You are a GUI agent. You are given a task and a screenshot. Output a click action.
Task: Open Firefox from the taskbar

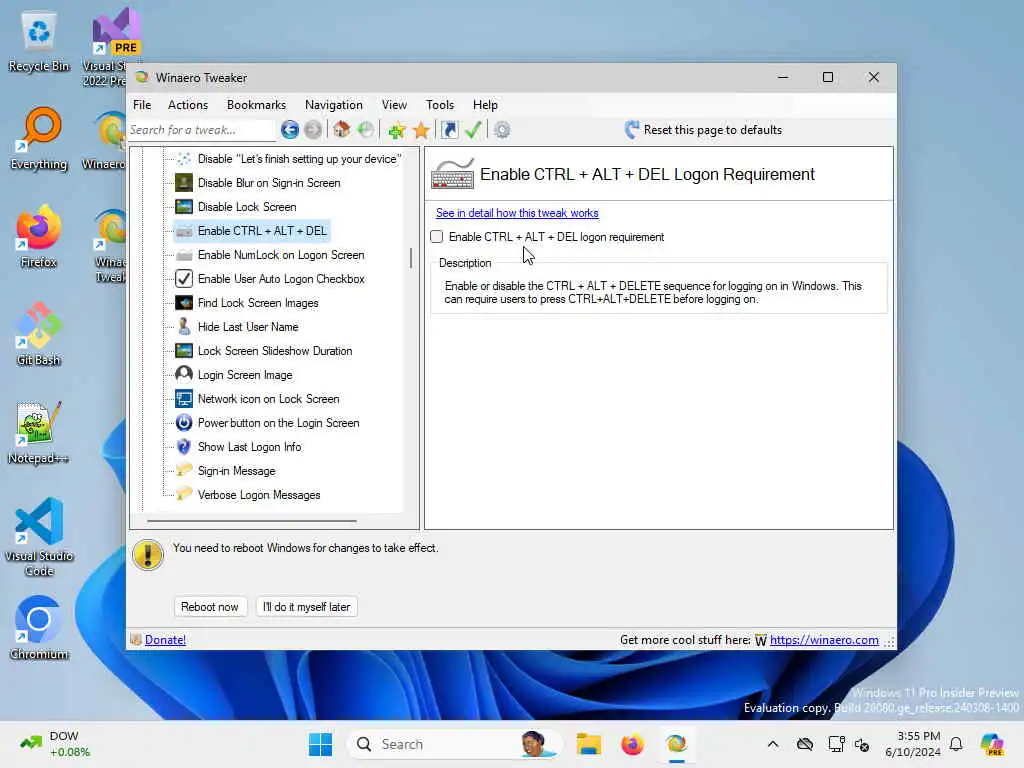632,744
